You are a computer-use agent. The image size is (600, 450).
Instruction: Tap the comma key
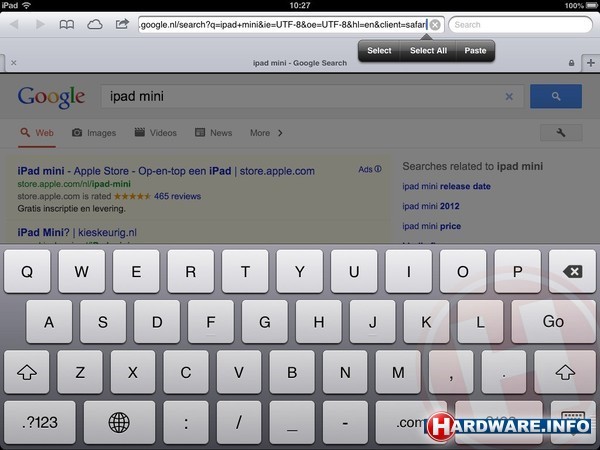pos(451,372)
